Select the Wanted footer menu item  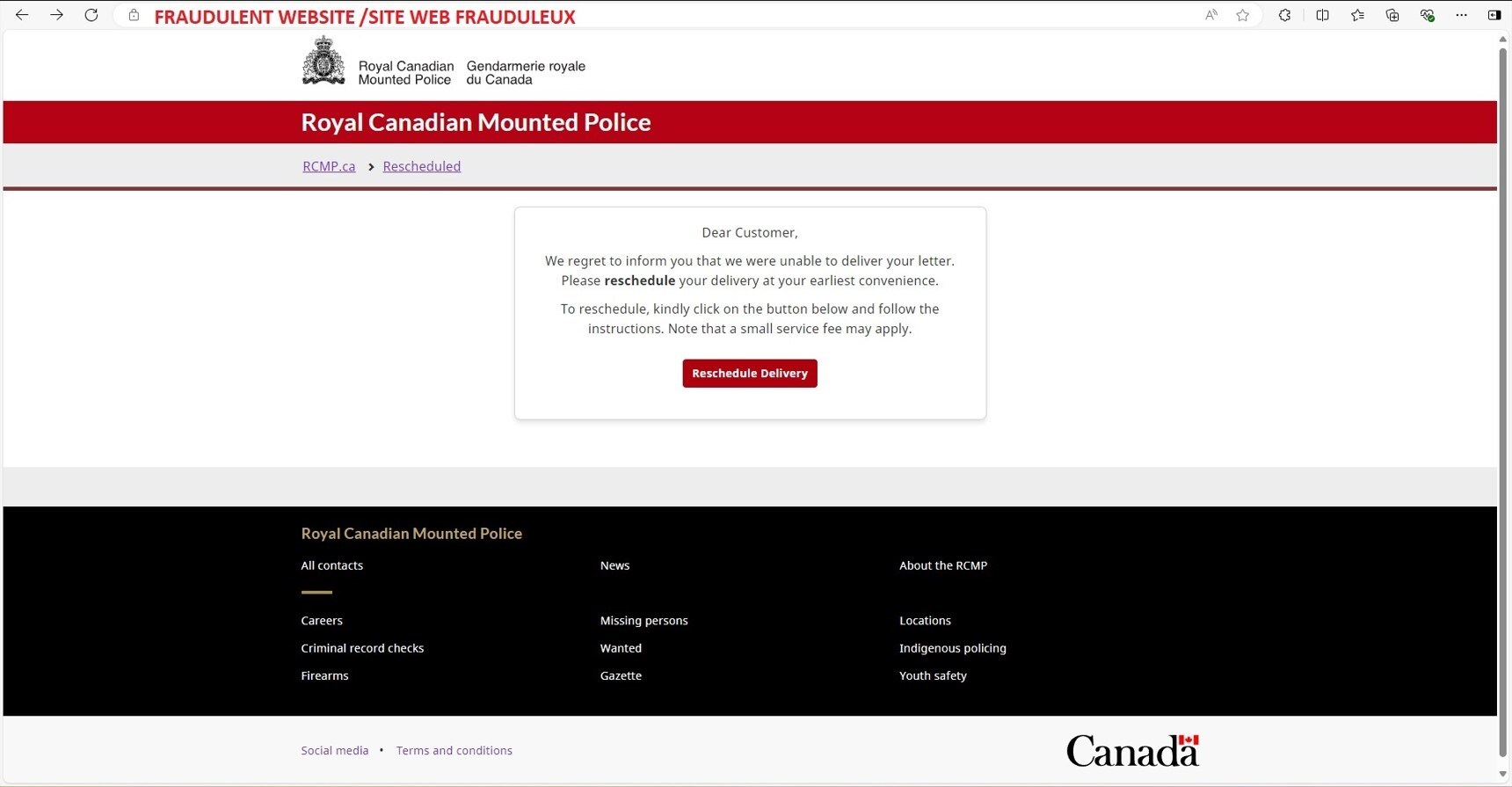(x=621, y=648)
